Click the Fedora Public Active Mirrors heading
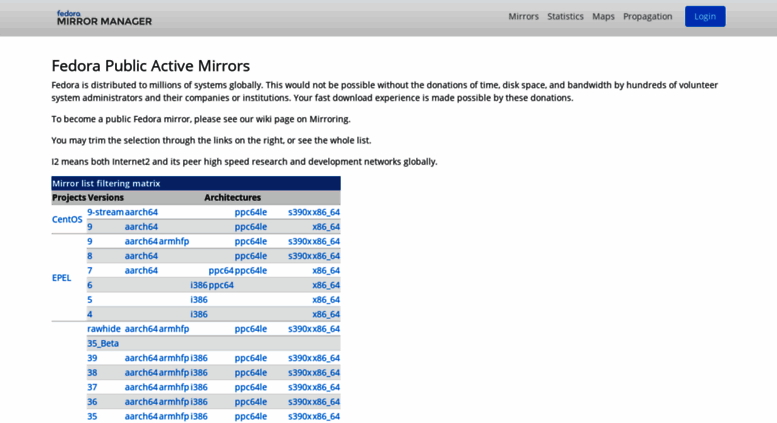 151,66
